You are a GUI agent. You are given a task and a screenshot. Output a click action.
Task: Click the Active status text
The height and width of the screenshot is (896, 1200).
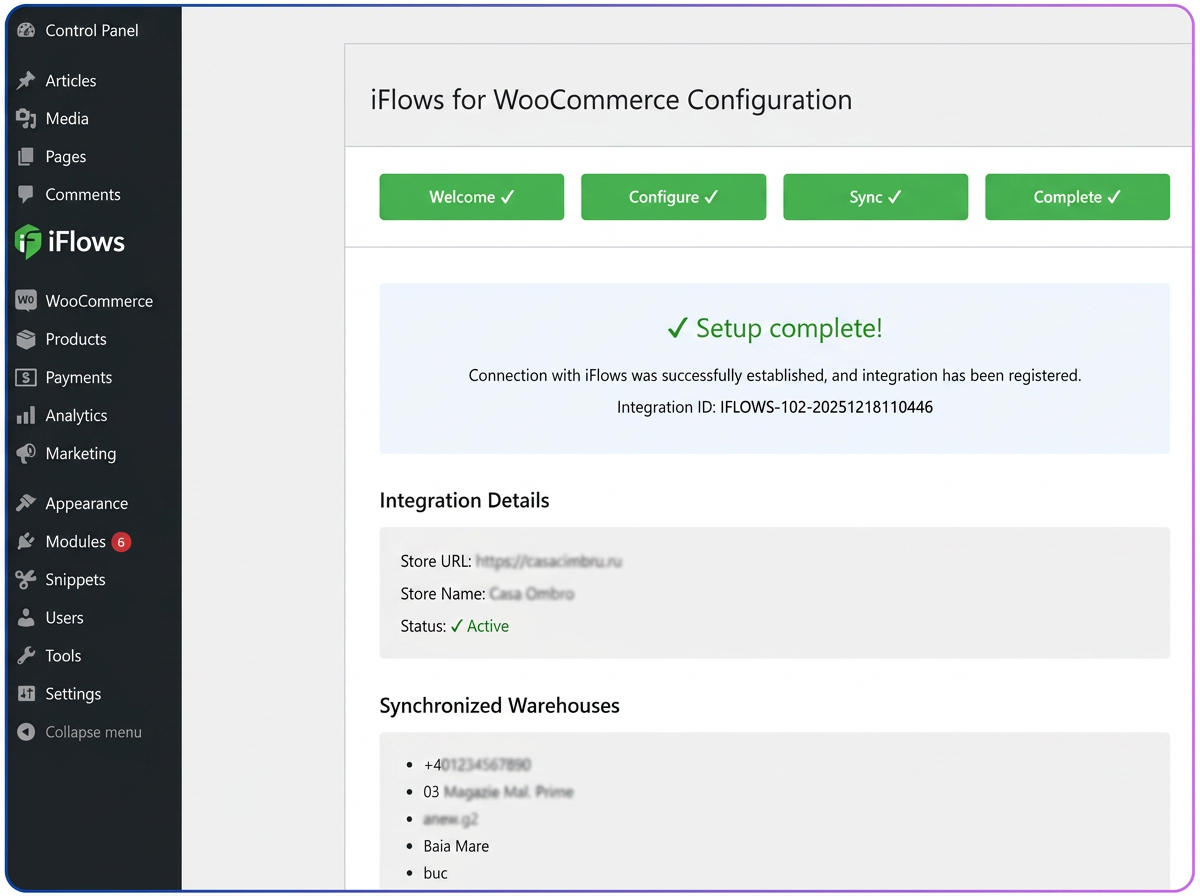[479, 626]
